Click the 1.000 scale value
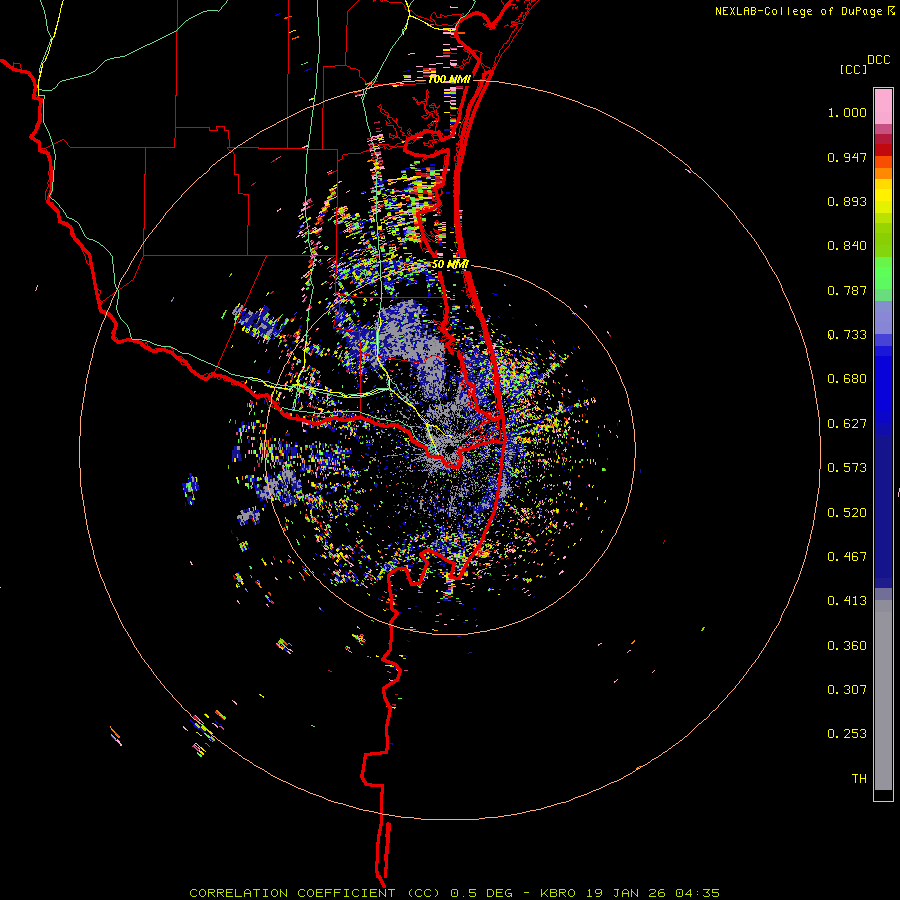This screenshot has width=900, height=900. click(x=847, y=112)
